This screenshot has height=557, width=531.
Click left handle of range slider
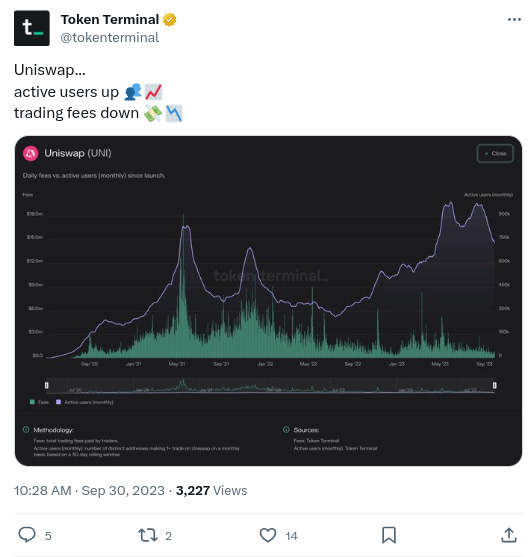point(47,385)
